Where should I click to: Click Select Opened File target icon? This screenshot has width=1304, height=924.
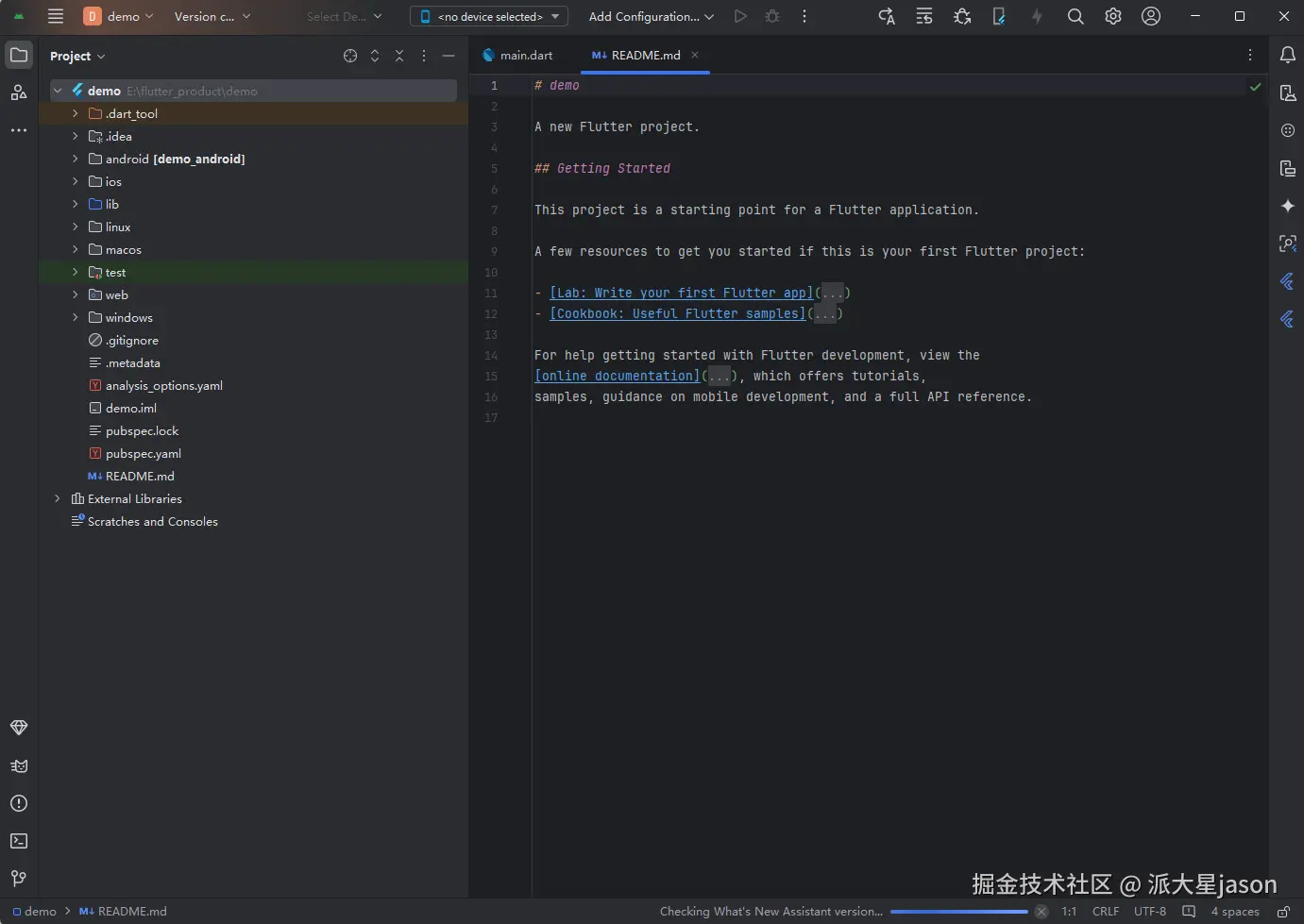tap(350, 56)
